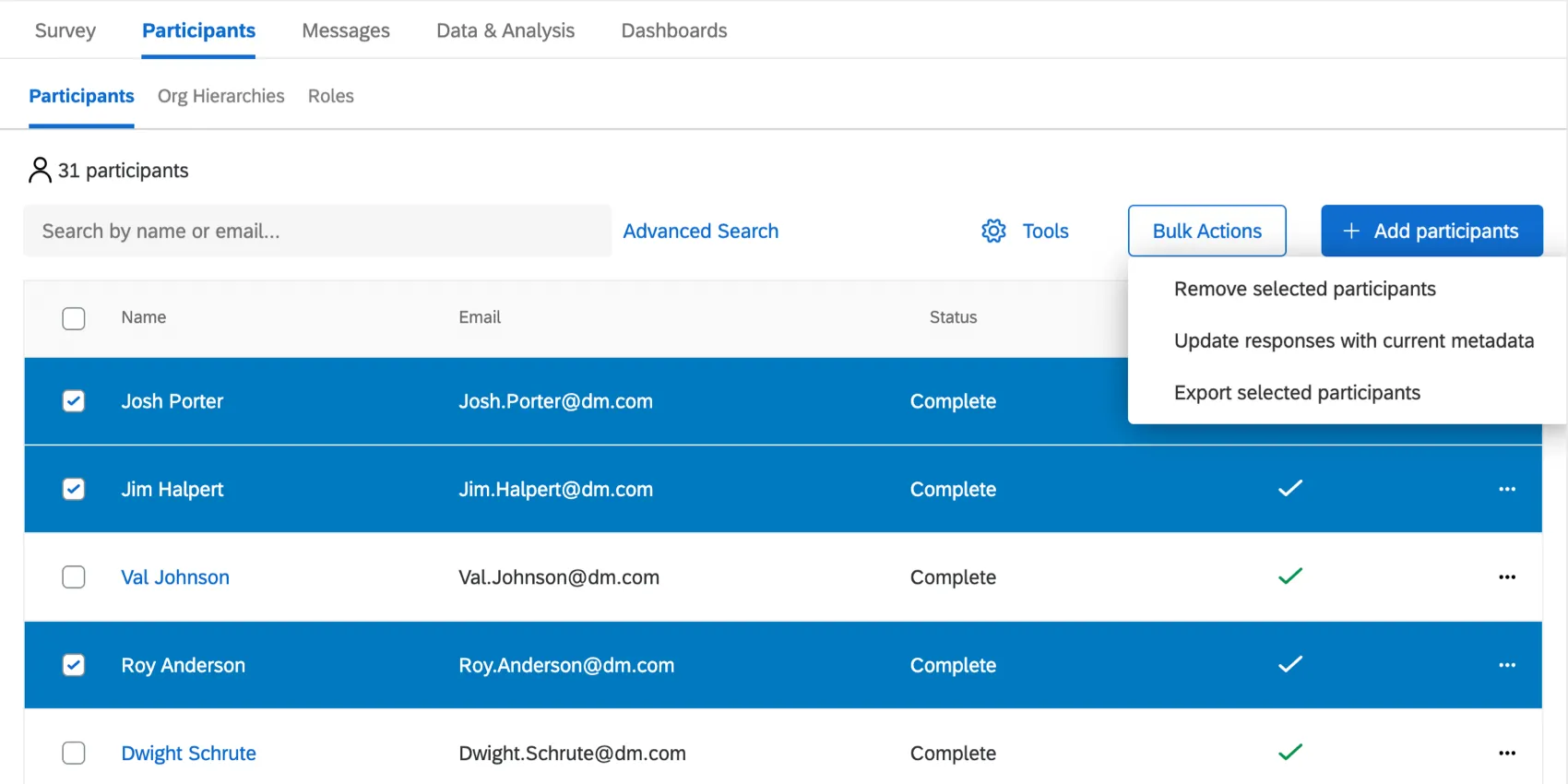Click the green checkmark in Val Johnson's row

click(x=1289, y=576)
